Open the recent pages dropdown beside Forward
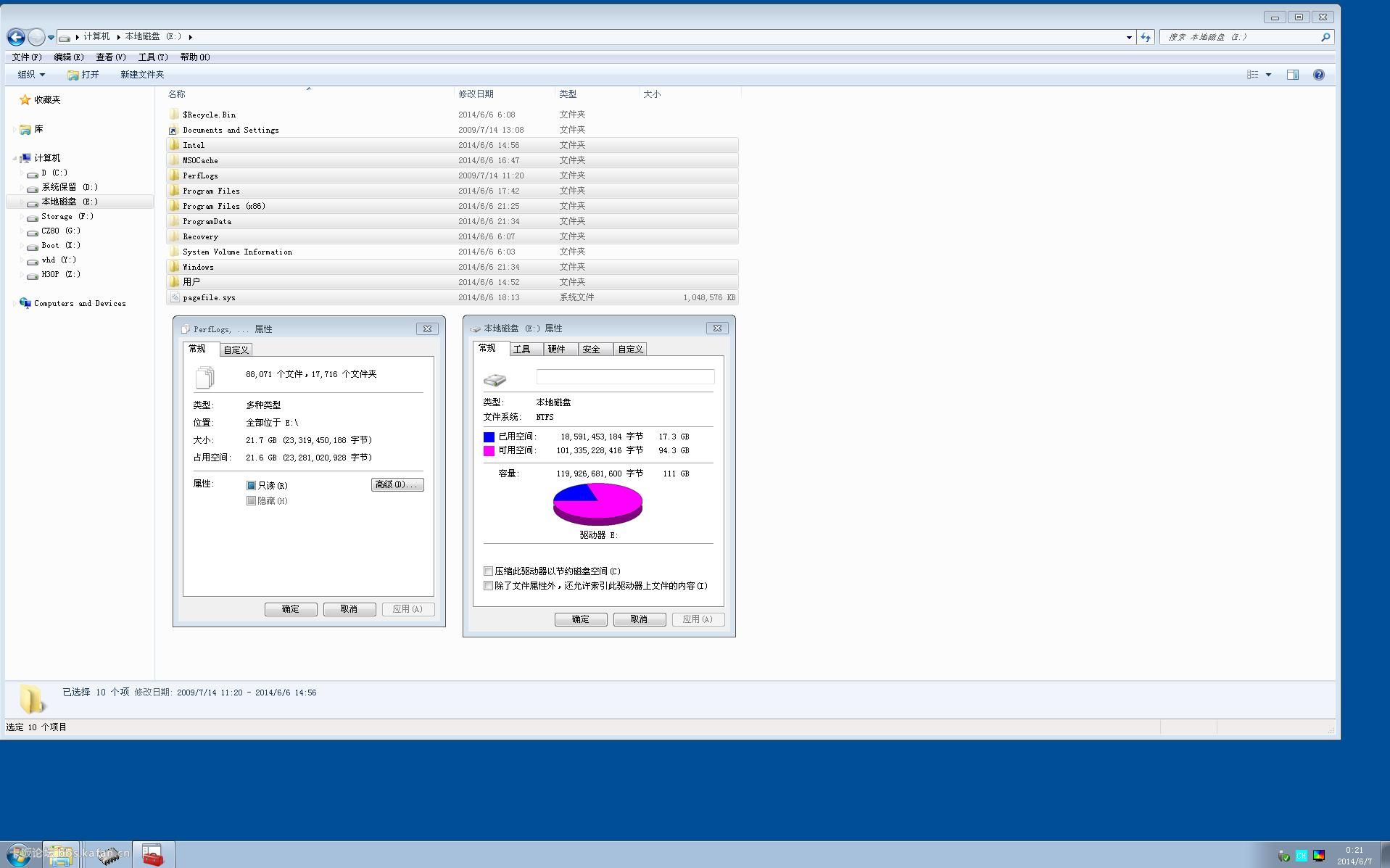Screen dimensions: 1390x868 [x=51, y=37]
